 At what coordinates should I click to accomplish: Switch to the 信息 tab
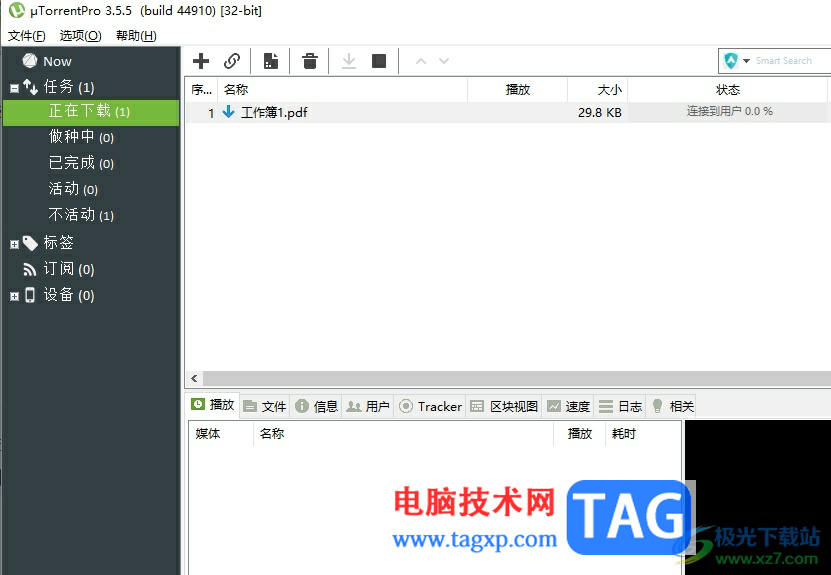[316, 406]
